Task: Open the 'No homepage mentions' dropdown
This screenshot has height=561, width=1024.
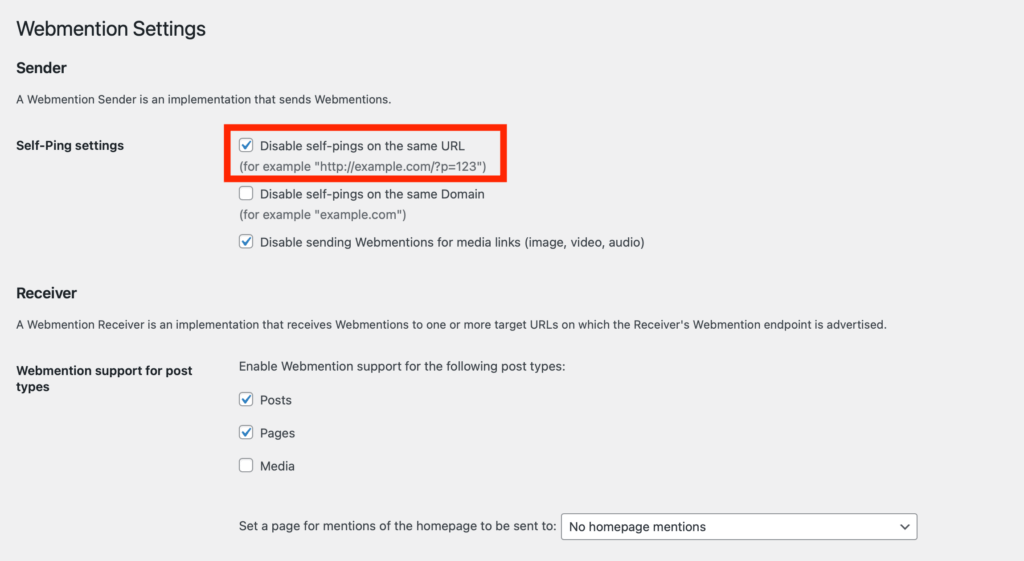Action: coord(738,527)
